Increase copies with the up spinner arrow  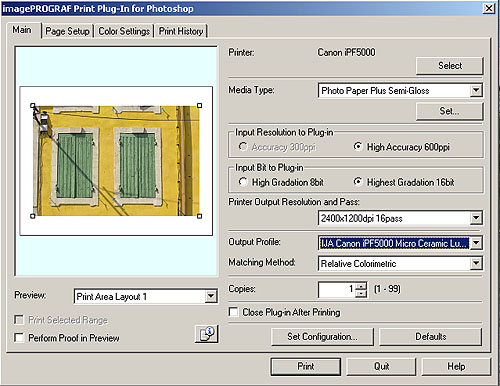click(x=361, y=286)
